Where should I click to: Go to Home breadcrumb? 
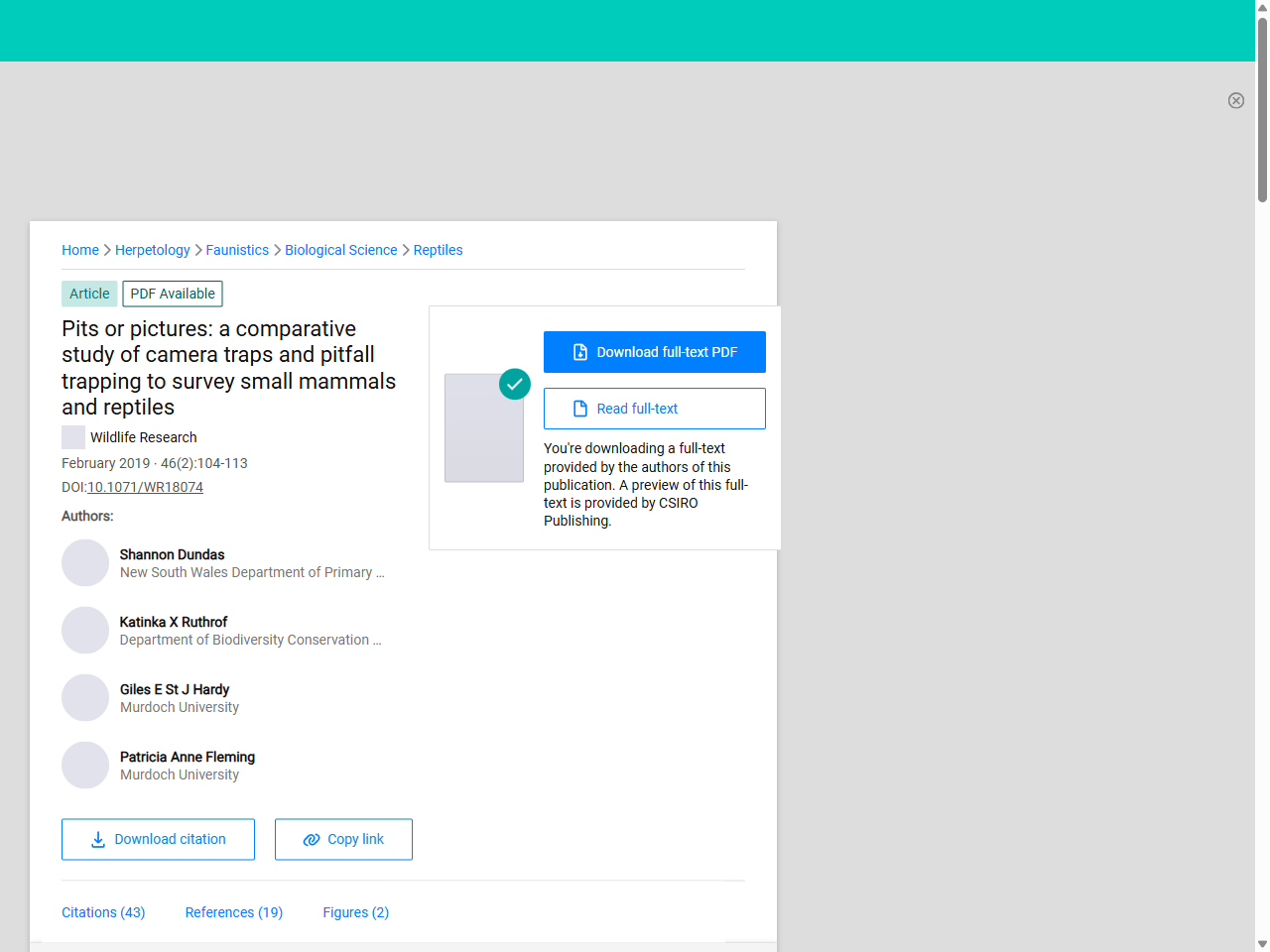80,250
